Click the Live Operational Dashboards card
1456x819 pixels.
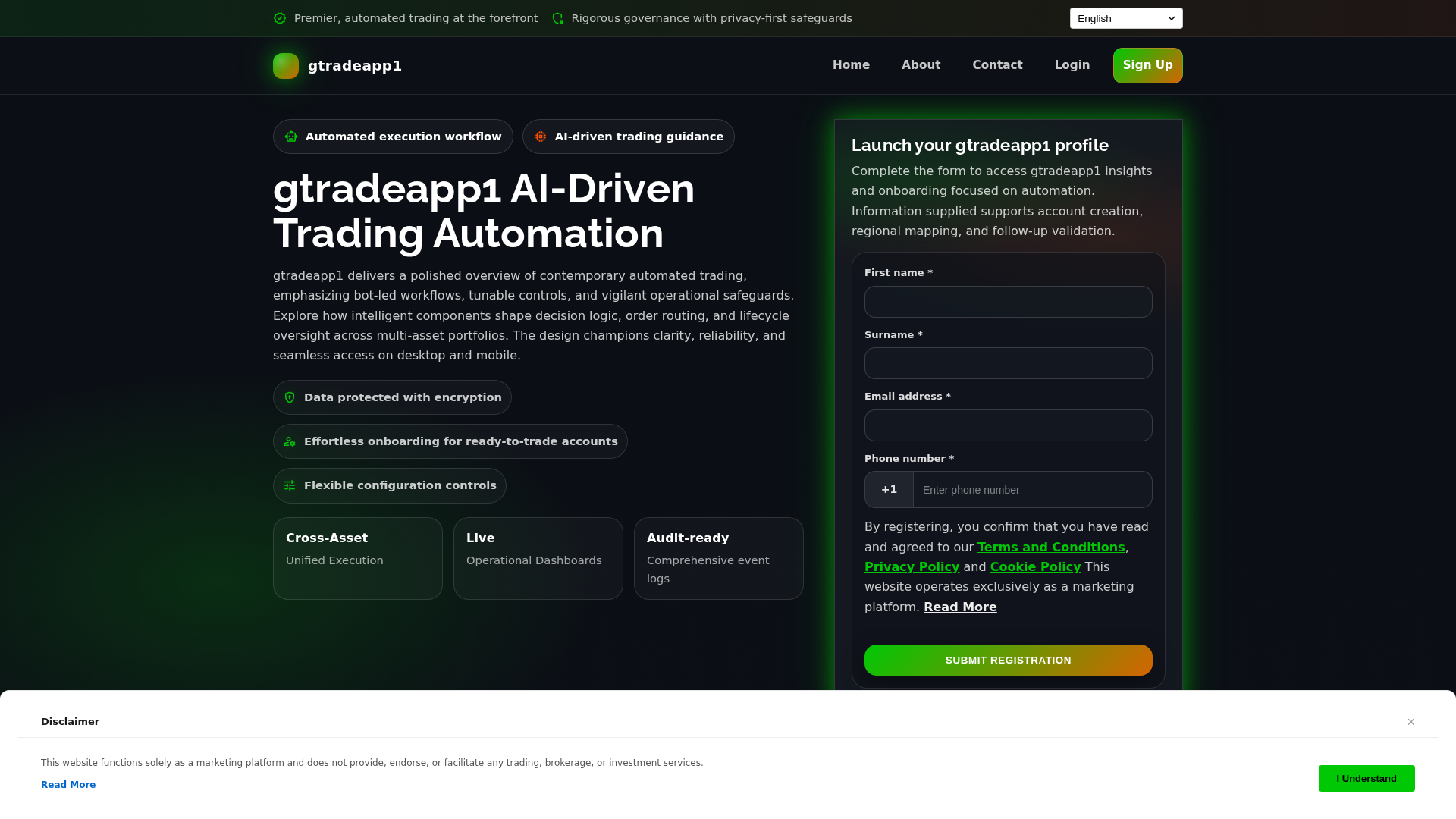pos(538,558)
